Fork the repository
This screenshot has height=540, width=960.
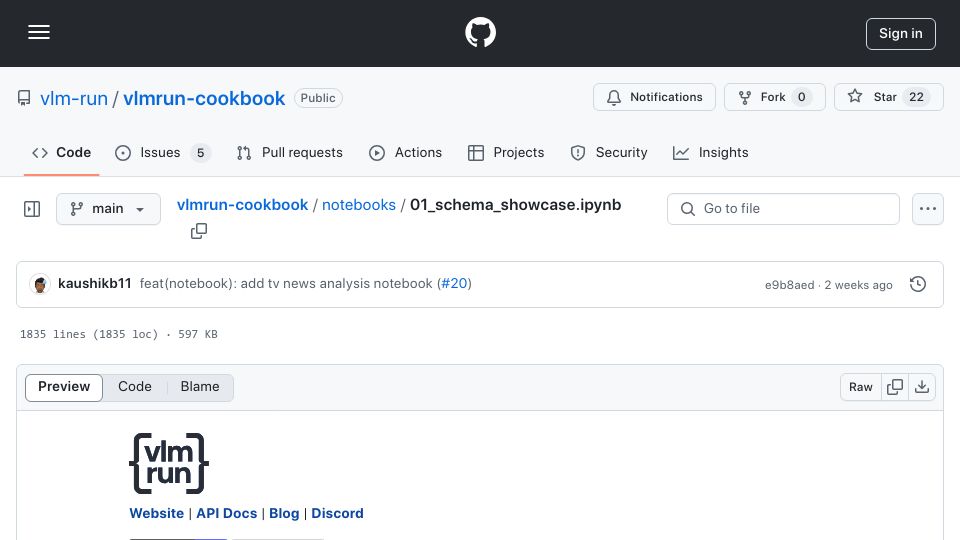774,97
